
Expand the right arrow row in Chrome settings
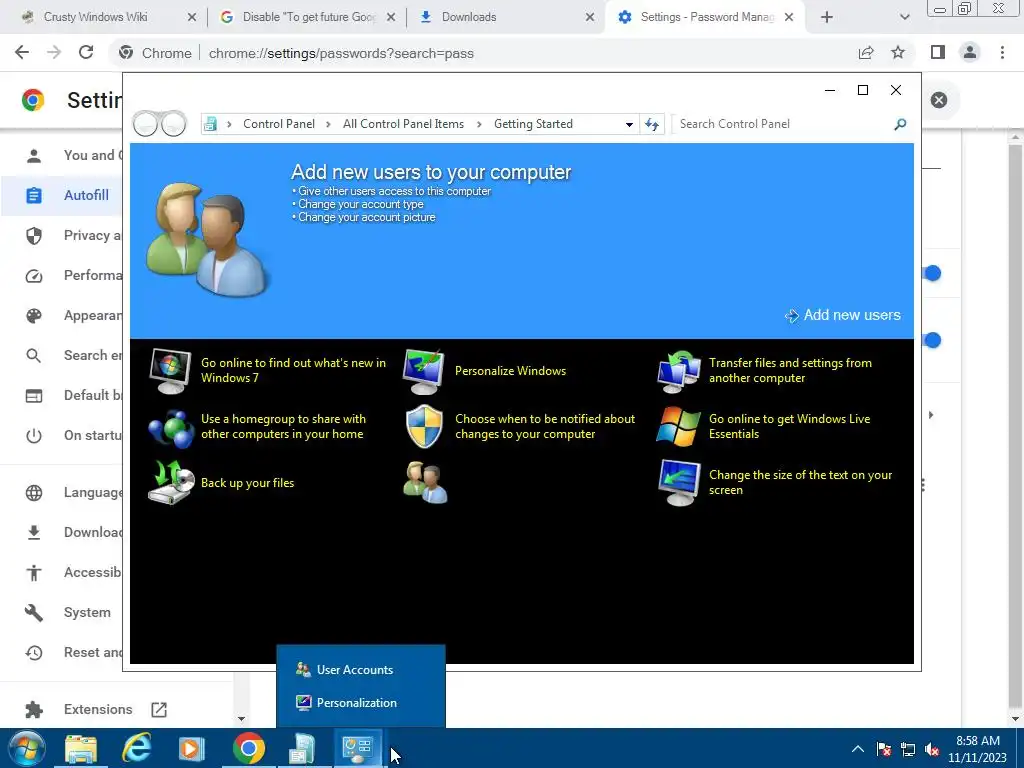click(931, 415)
